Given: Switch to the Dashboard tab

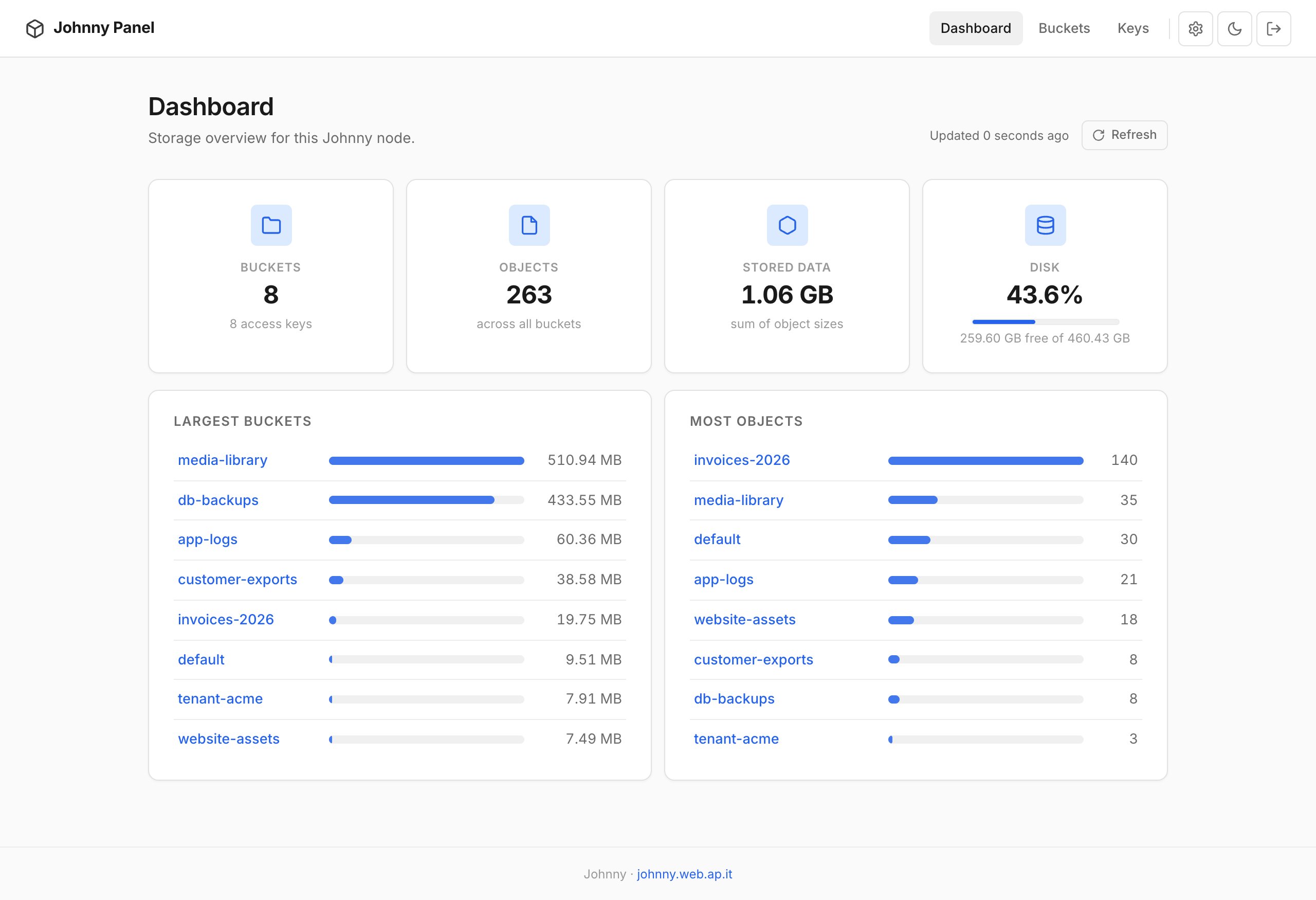Looking at the screenshot, I should (x=975, y=28).
